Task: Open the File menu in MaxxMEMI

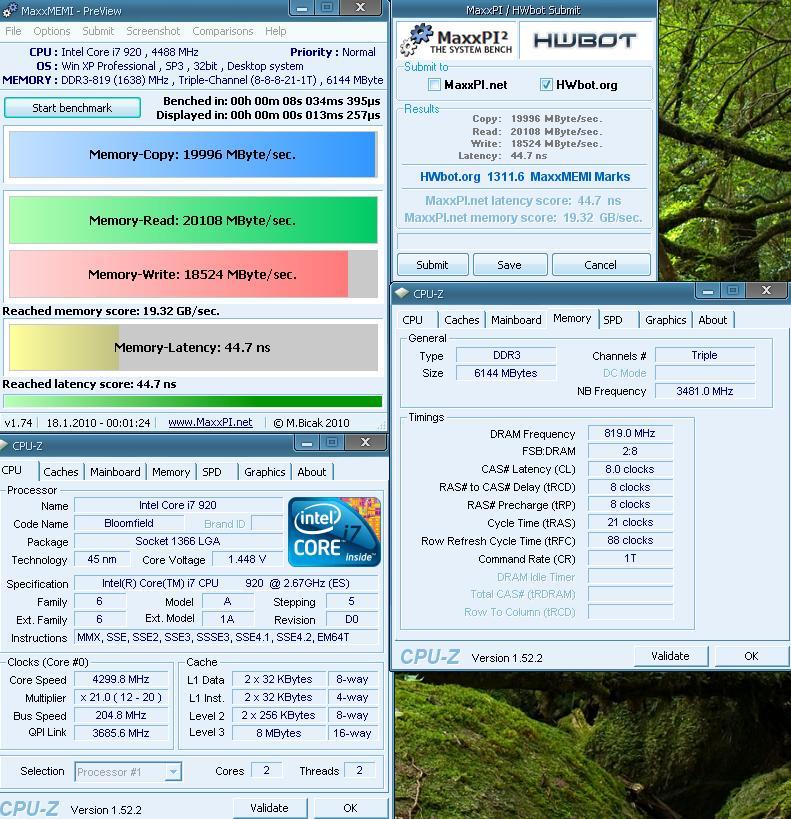Action: [13, 31]
